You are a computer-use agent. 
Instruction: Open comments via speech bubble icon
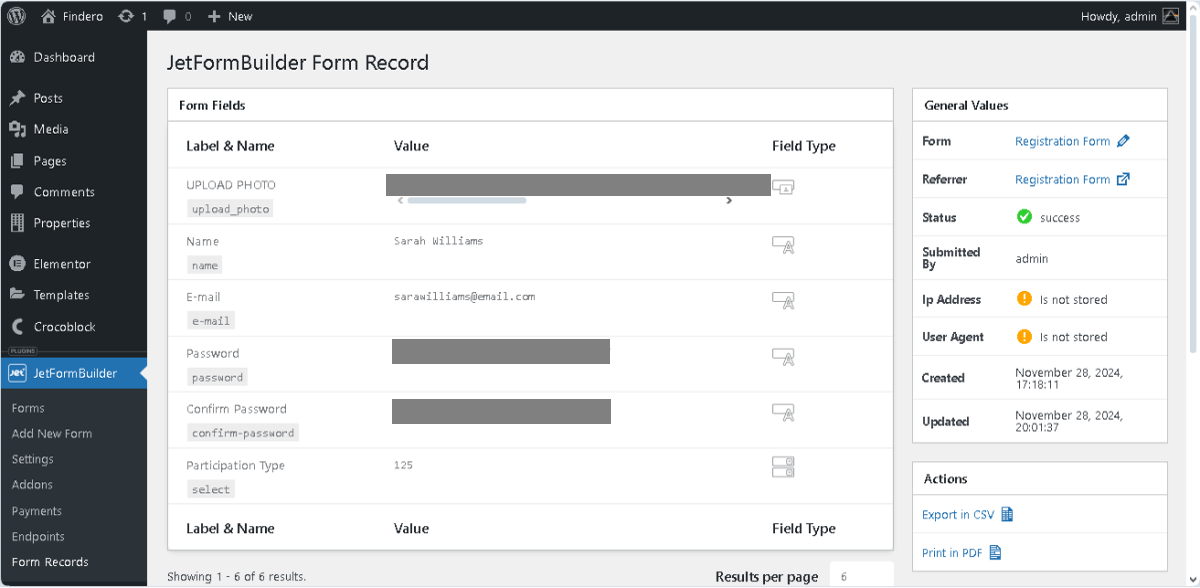coord(170,16)
